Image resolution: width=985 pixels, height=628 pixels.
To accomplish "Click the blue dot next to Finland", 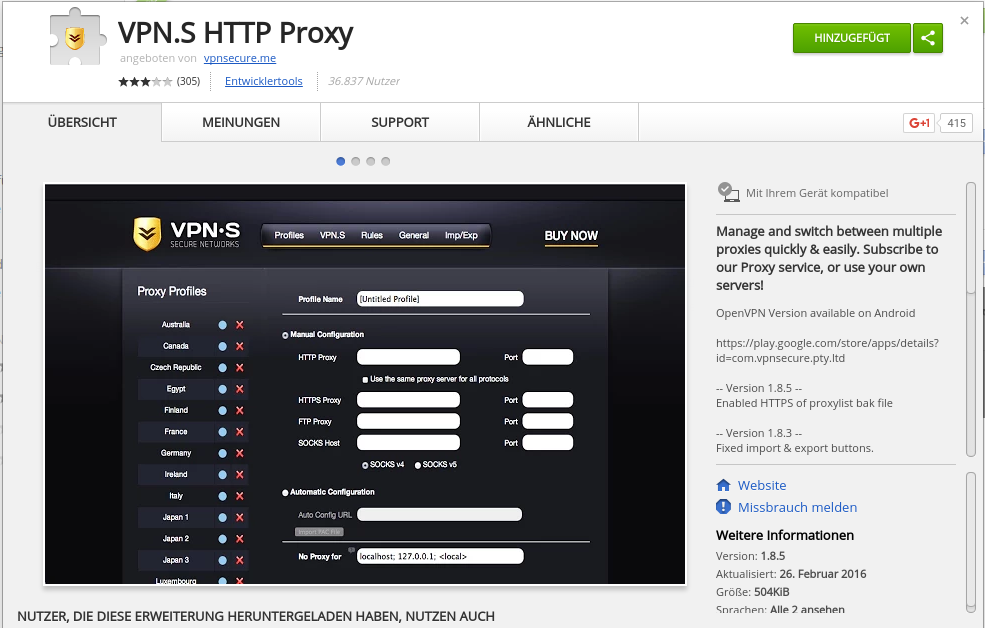I will coord(222,410).
